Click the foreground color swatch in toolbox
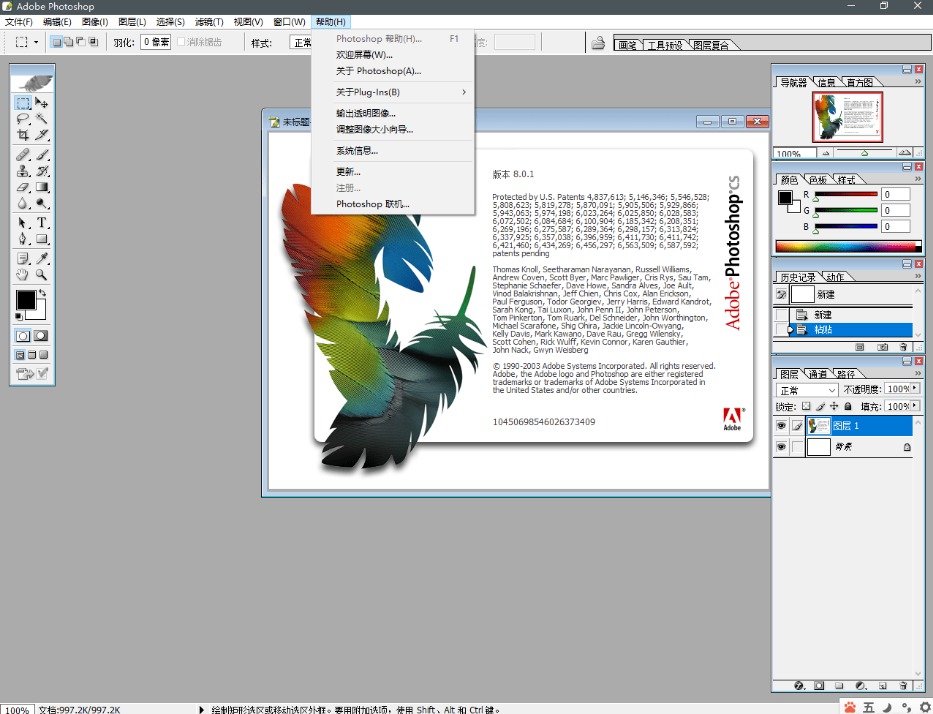The width and height of the screenshot is (933, 714). point(25,299)
